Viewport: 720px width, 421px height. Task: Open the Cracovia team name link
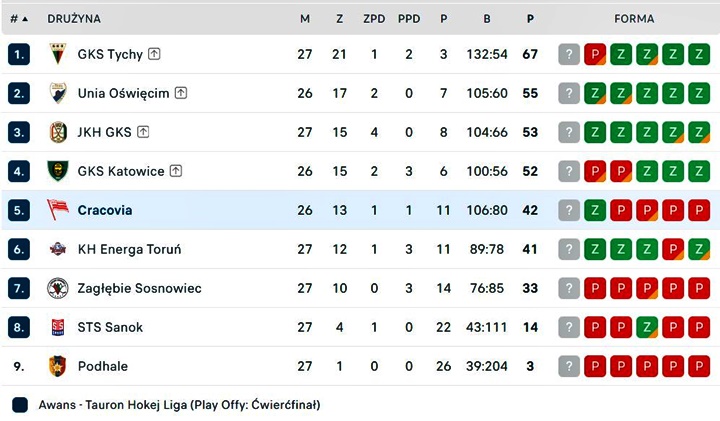coord(105,210)
